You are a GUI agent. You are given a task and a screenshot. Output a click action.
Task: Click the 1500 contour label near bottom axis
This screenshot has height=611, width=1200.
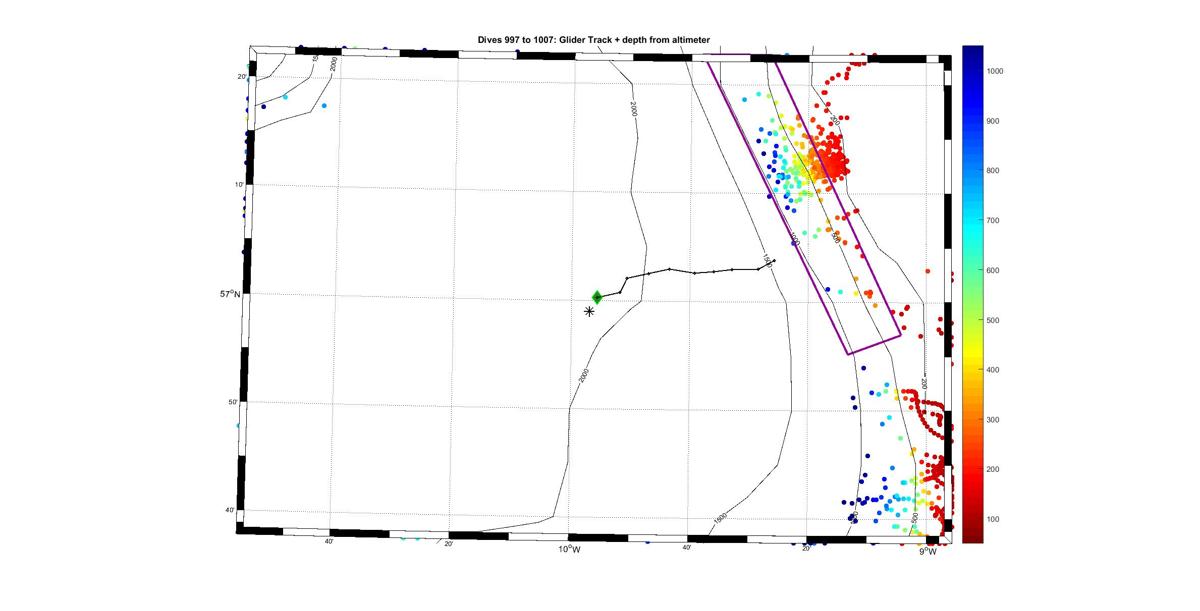click(719, 518)
